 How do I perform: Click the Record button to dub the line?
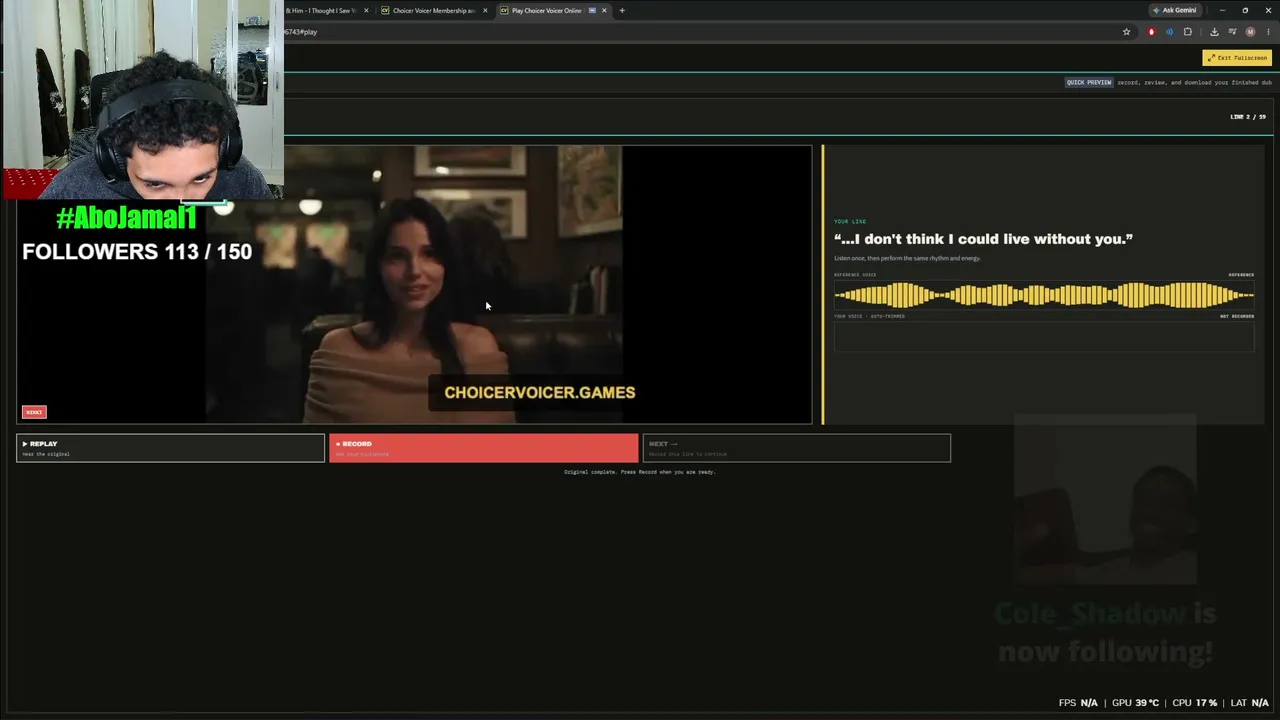(x=483, y=448)
